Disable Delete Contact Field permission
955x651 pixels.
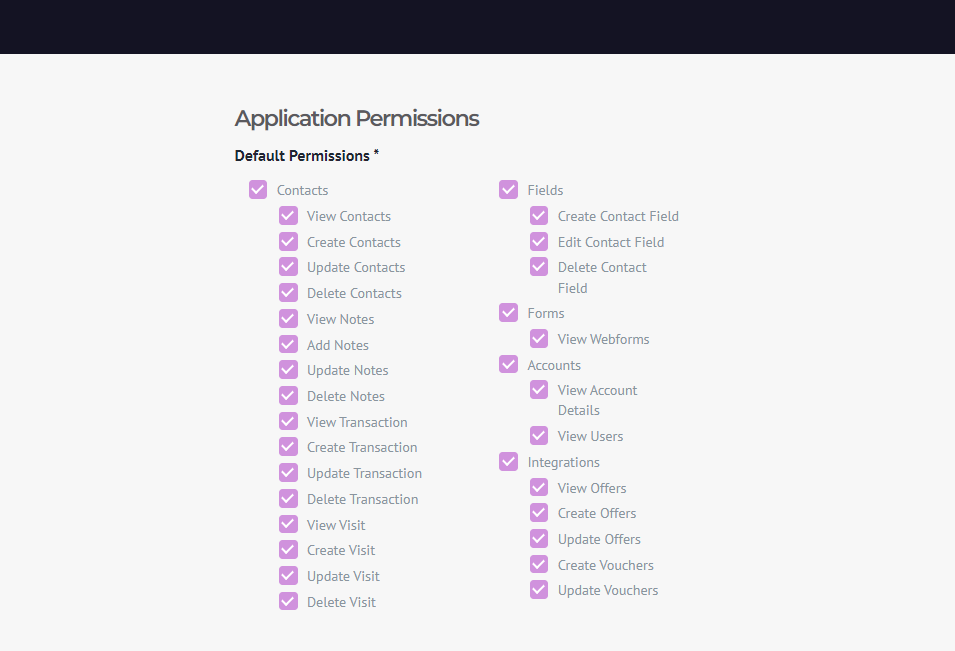pos(538,267)
